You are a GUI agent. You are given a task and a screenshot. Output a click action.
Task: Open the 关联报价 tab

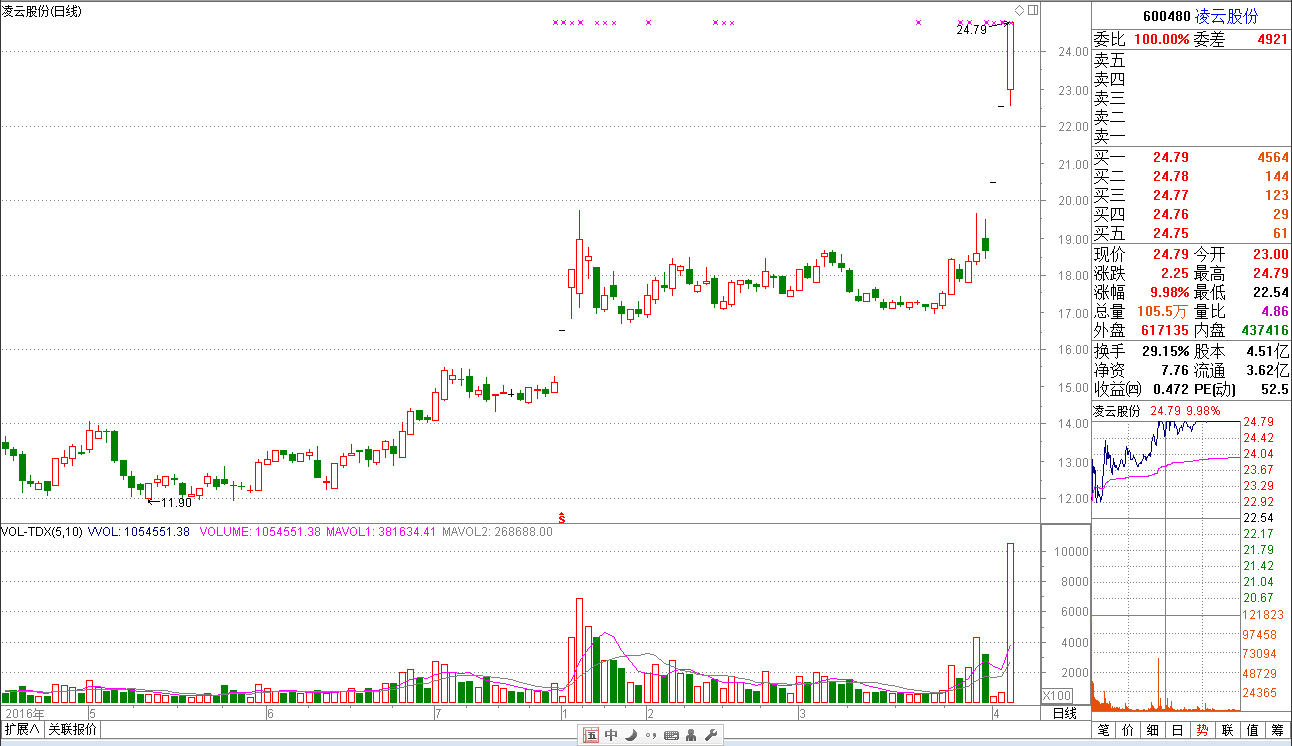pos(73,729)
